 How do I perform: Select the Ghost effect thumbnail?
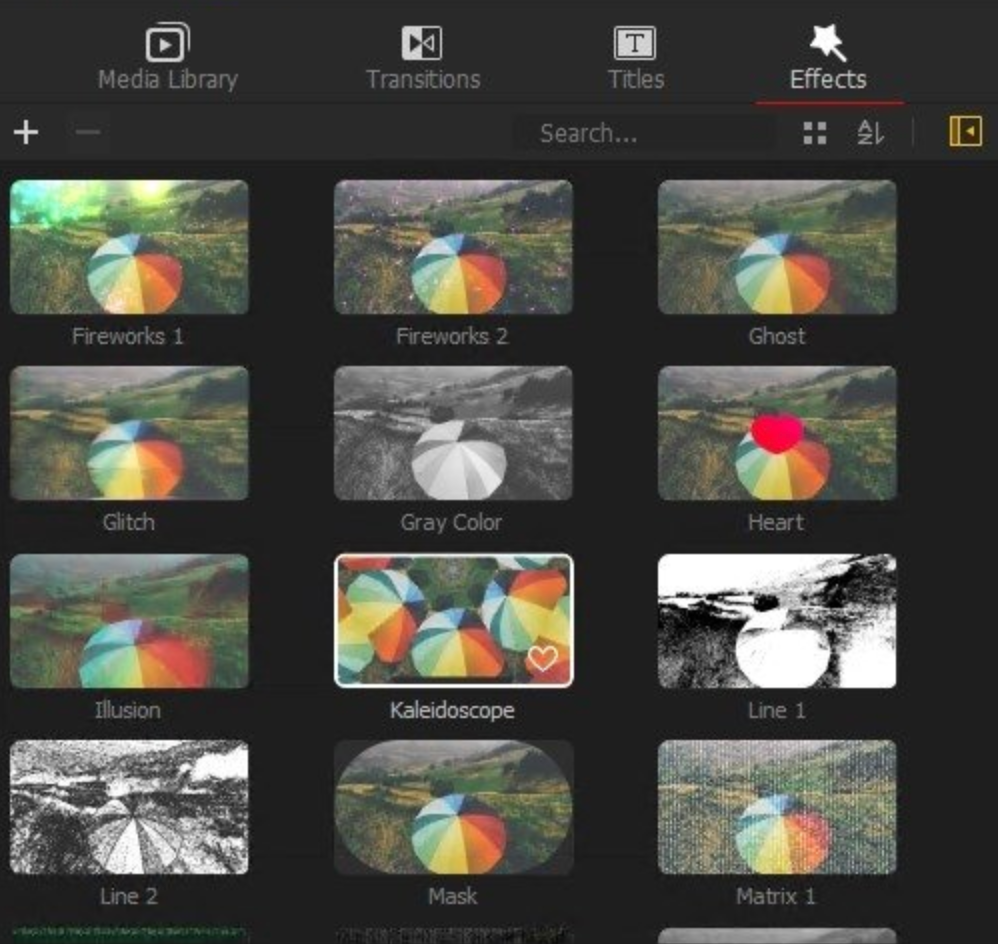click(777, 247)
